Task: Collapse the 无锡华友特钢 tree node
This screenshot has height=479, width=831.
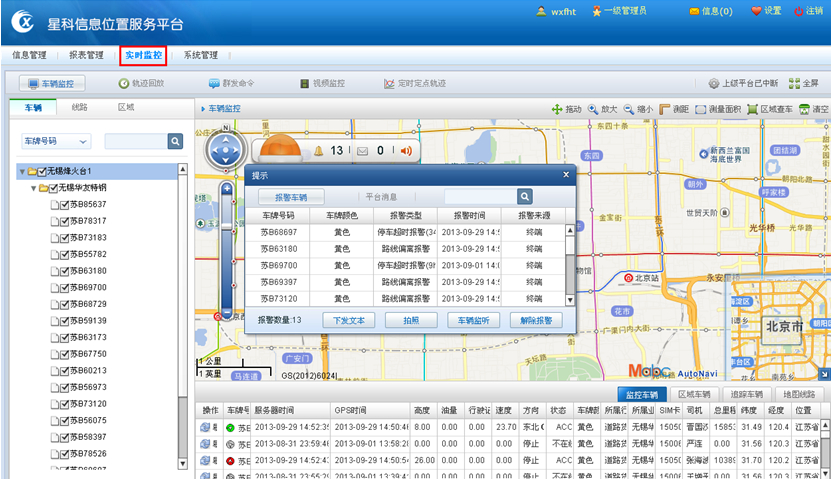Action: coord(33,188)
